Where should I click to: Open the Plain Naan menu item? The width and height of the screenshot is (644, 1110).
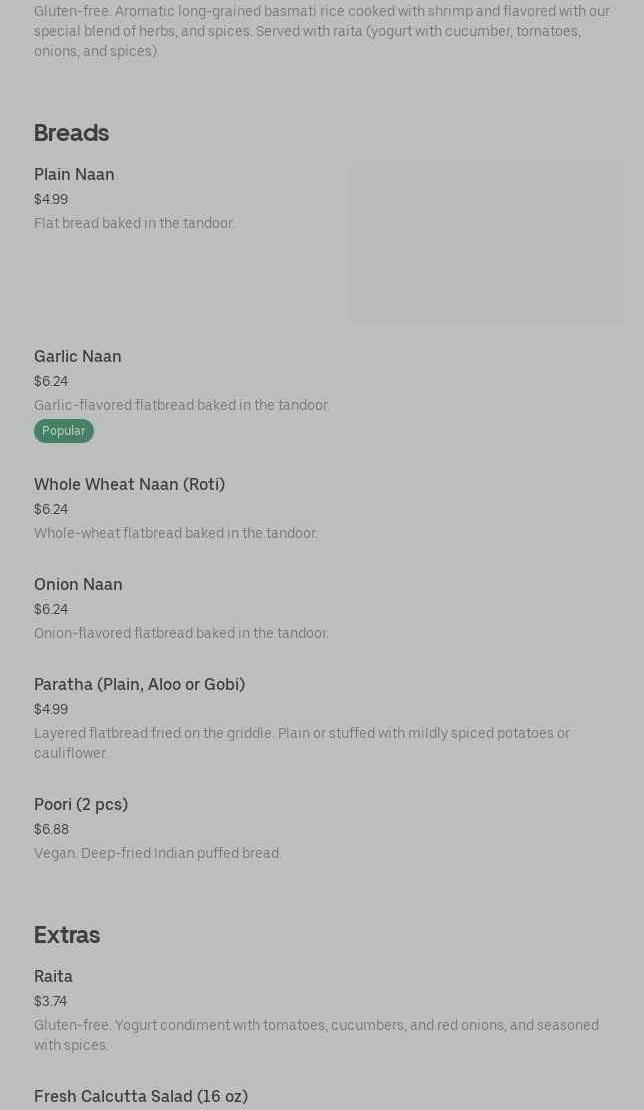tap(74, 175)
